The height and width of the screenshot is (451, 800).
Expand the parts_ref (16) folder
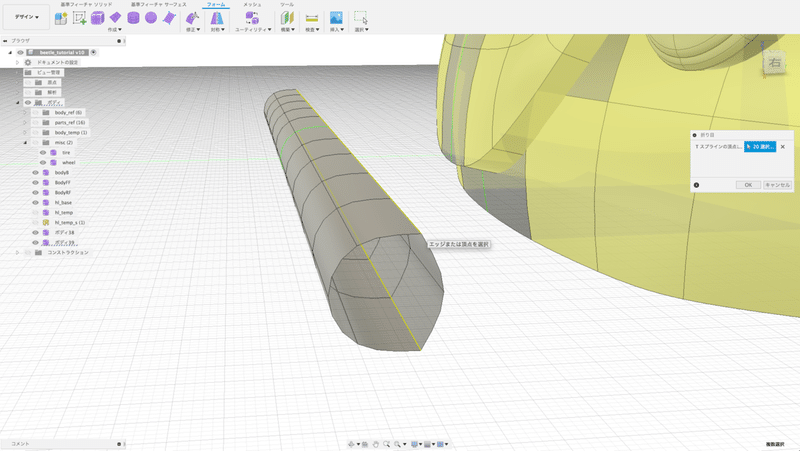[25, 122]
